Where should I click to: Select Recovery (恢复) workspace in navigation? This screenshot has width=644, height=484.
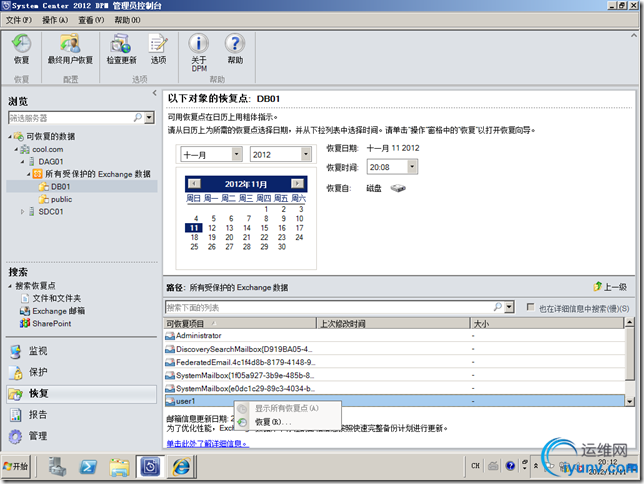tap(81, 394)
